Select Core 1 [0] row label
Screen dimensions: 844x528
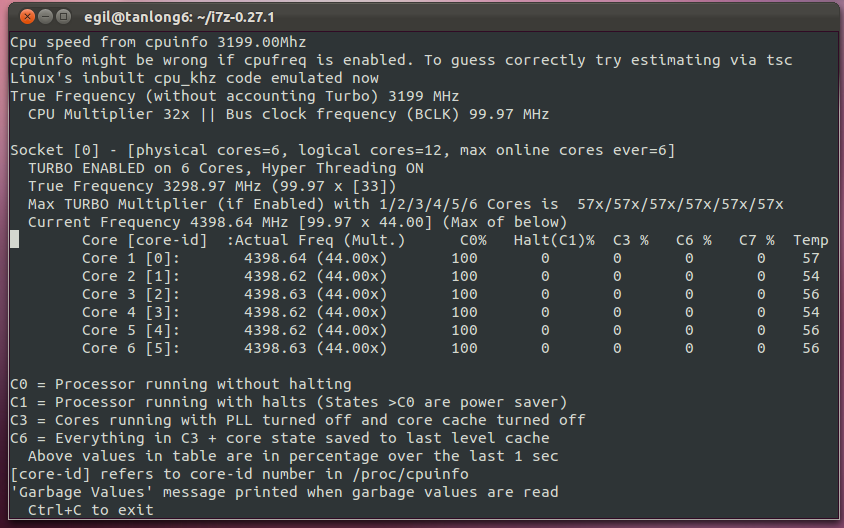tap(131, 258)
